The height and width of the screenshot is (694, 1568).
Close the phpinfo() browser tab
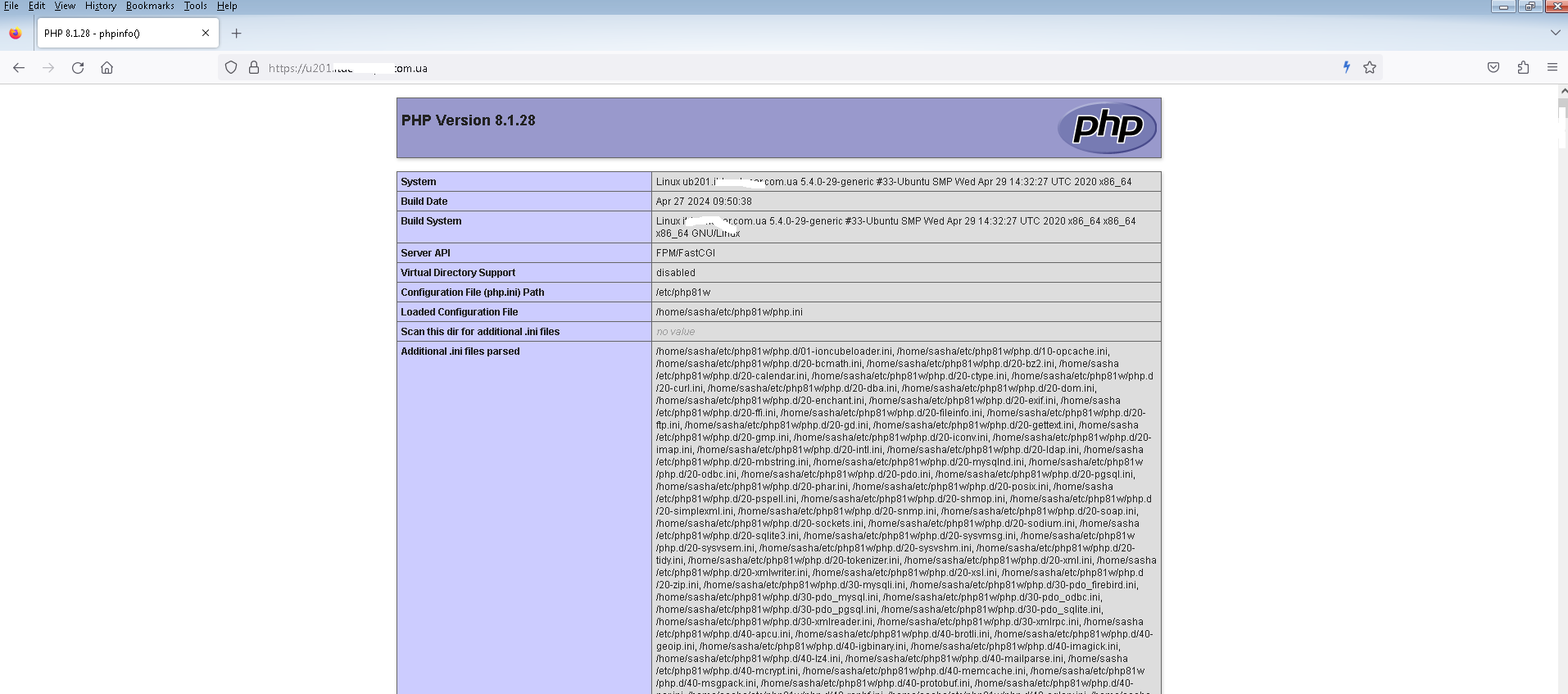pos(206,33)
